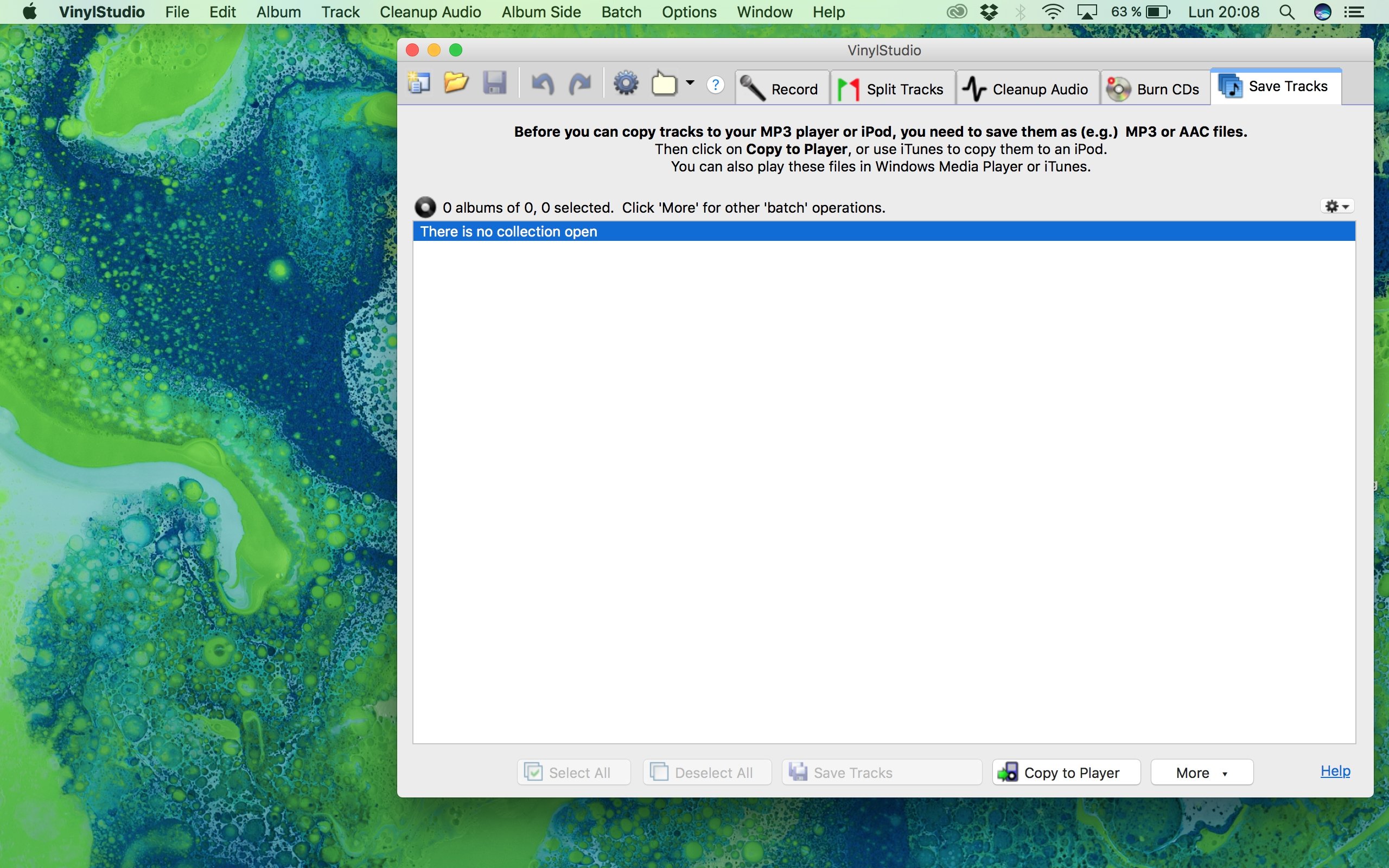
Task: Click the Dropbox icon in macOS menu bar
Action: pyautogui.click(x=989, y=12)
